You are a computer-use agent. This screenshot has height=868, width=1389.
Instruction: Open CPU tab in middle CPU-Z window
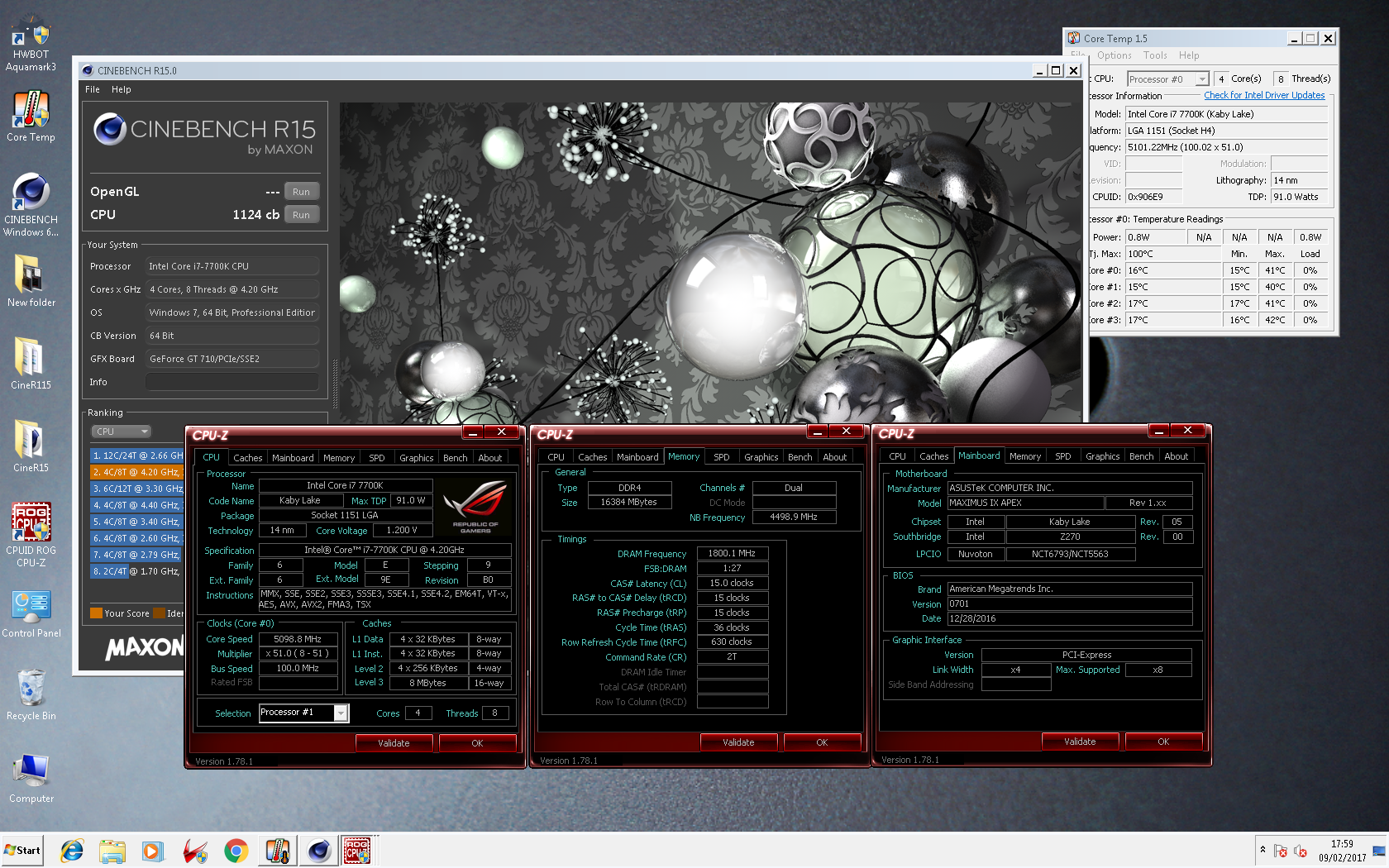(x=556, y=457)
